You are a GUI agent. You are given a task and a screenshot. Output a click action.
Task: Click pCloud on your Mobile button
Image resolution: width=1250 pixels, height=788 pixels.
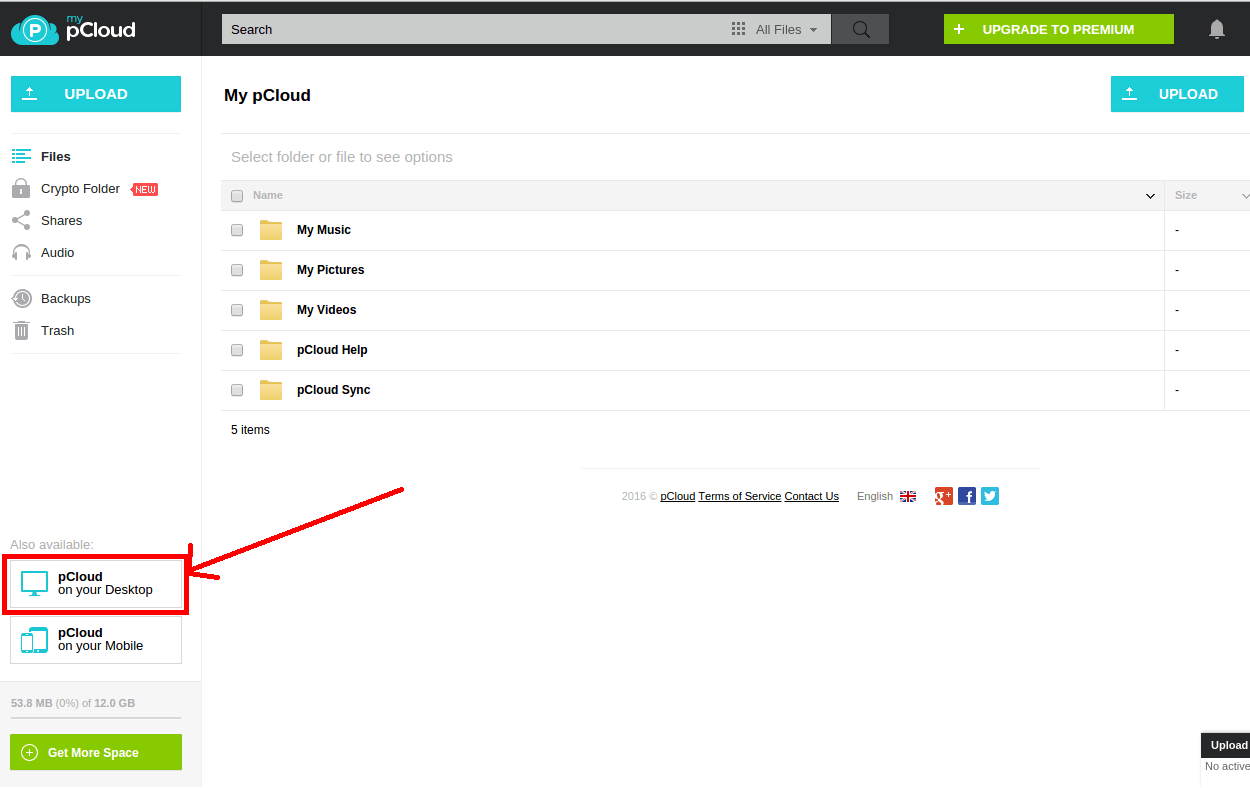click(x=96, y=640)
